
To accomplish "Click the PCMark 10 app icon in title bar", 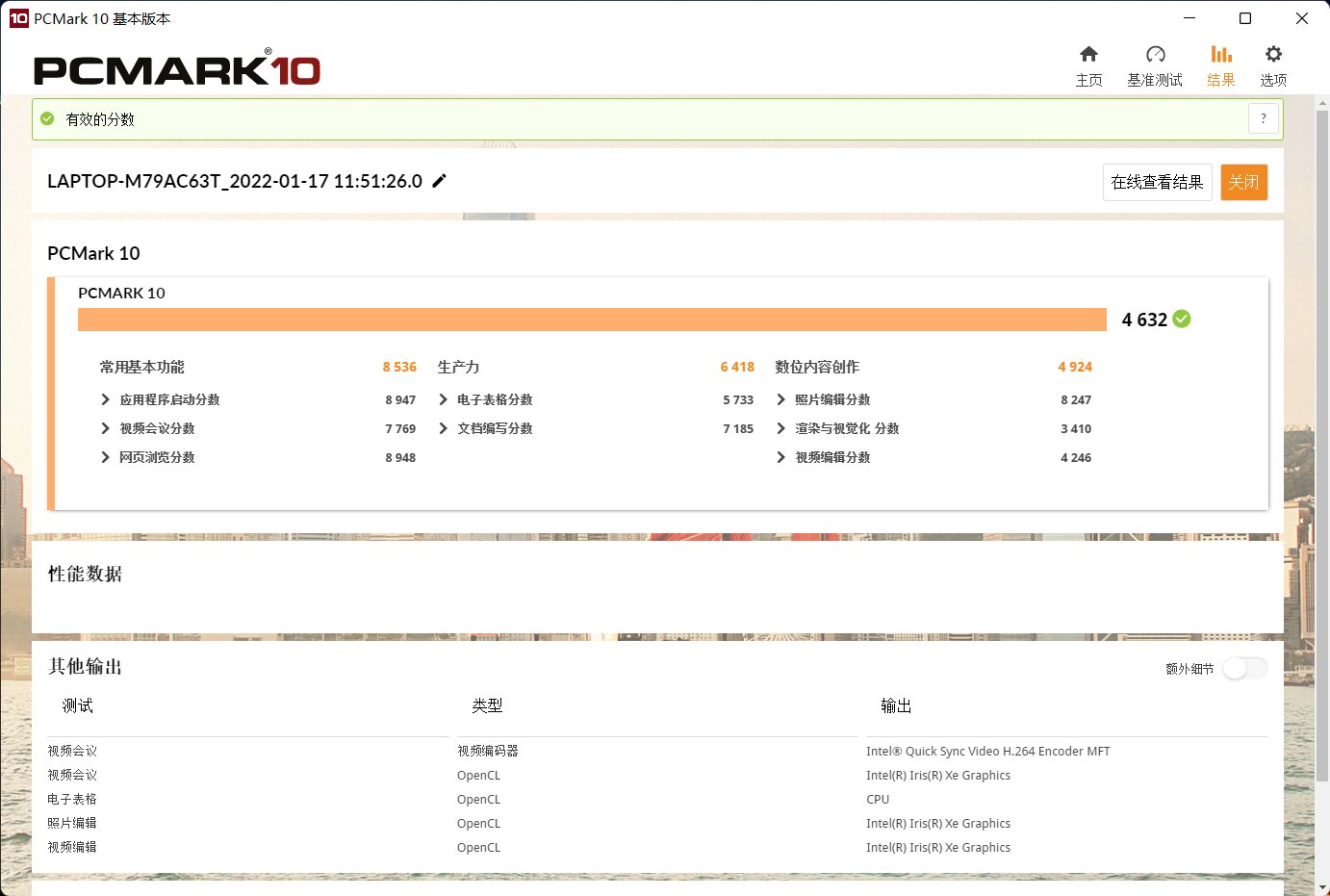I will [18, 18].
